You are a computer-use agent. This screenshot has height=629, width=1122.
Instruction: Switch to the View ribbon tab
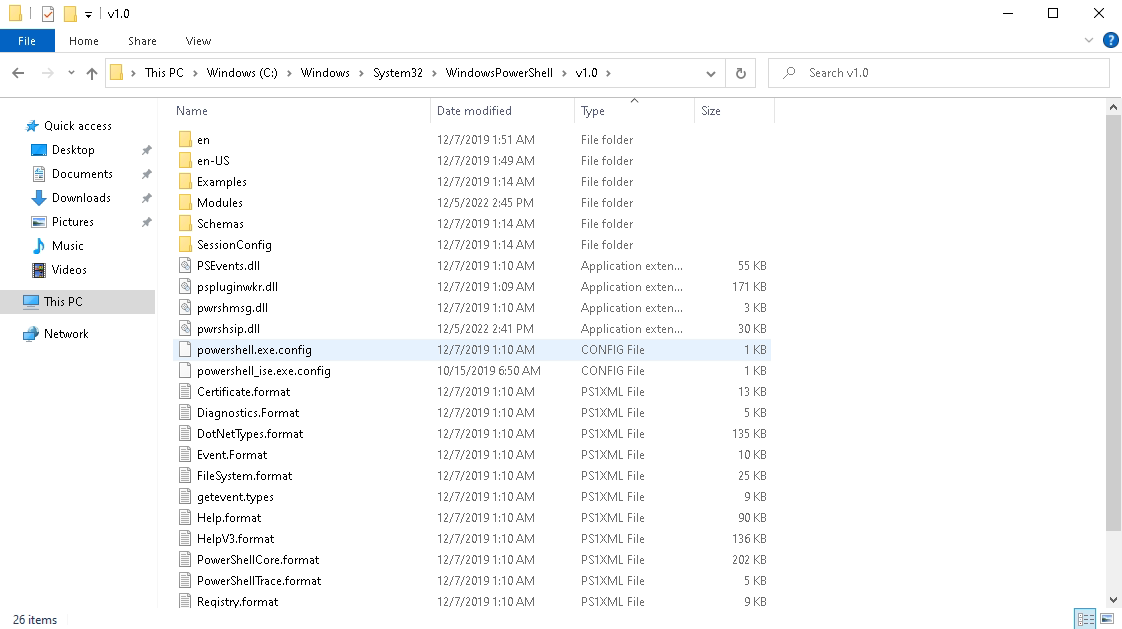(198, 41)
